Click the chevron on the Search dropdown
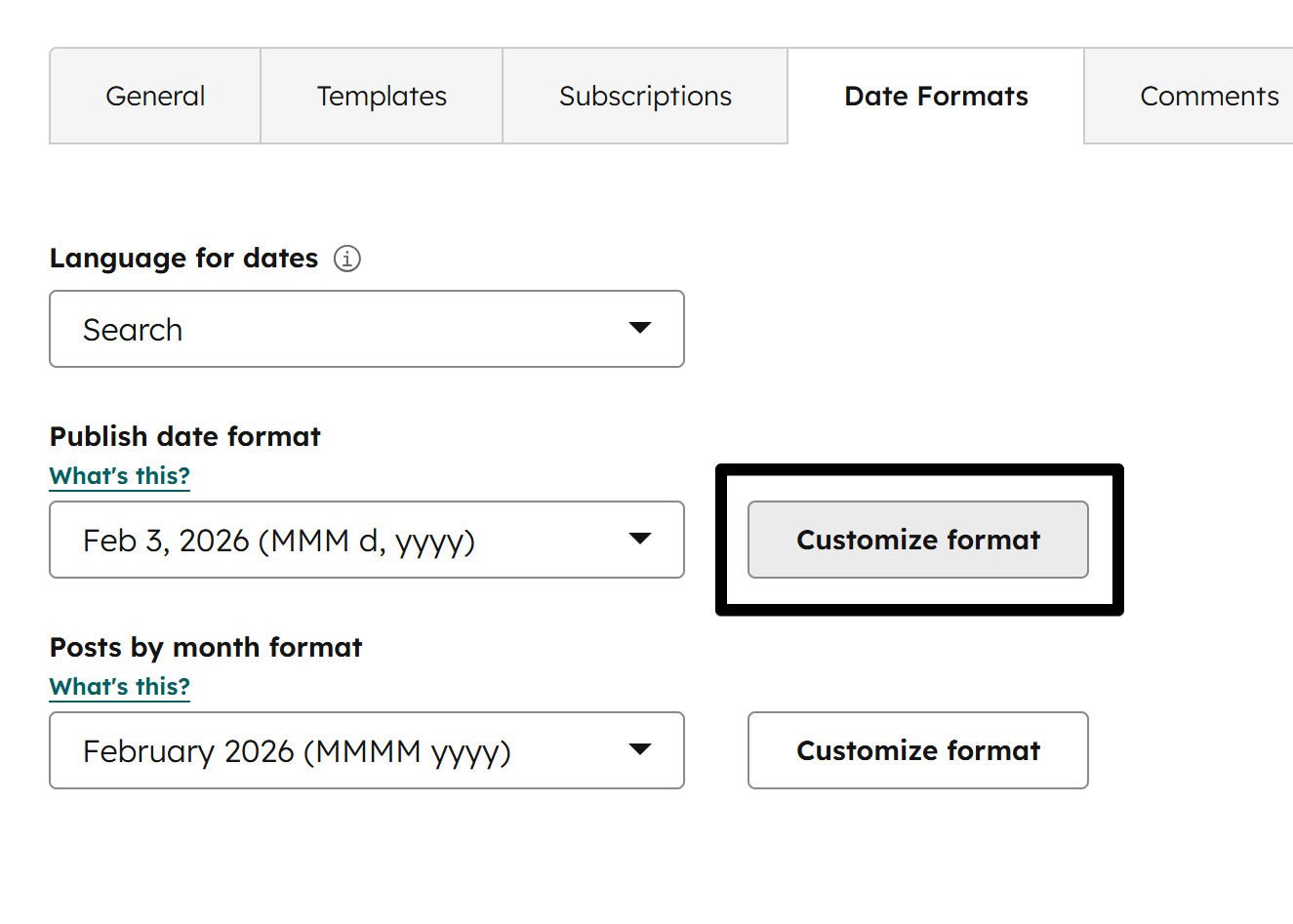This screenshot has width=1293, height=924. tap(641, 329)
